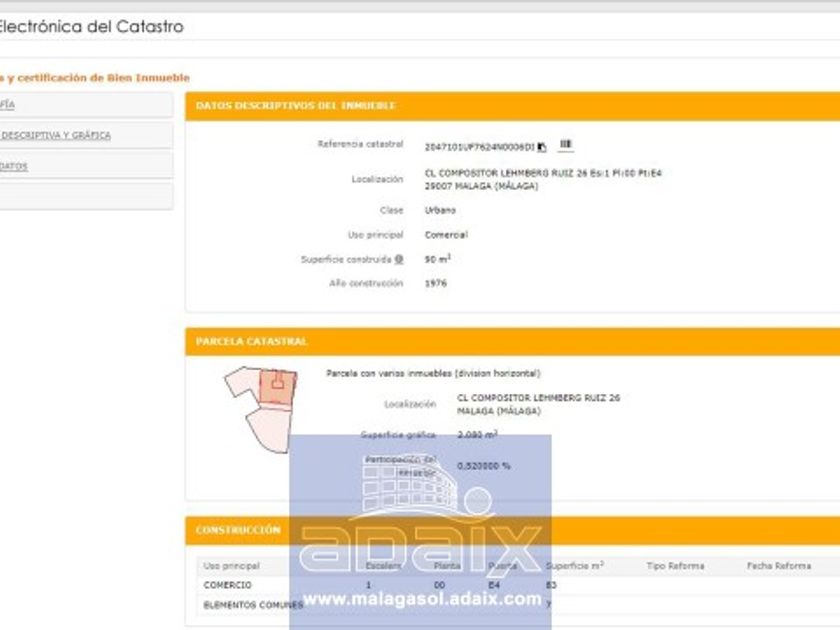Click the 90 m² built surface value
The height and width of the screenshot is (630, 840).
pos(438,259)
